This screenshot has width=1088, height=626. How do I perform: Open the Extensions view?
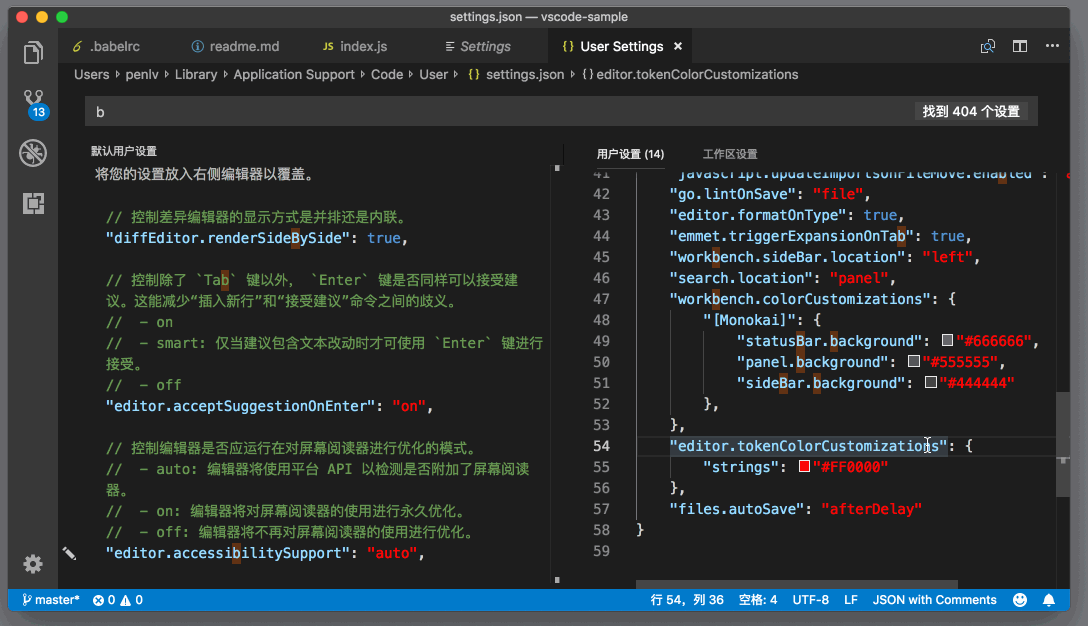click(33, 203)
